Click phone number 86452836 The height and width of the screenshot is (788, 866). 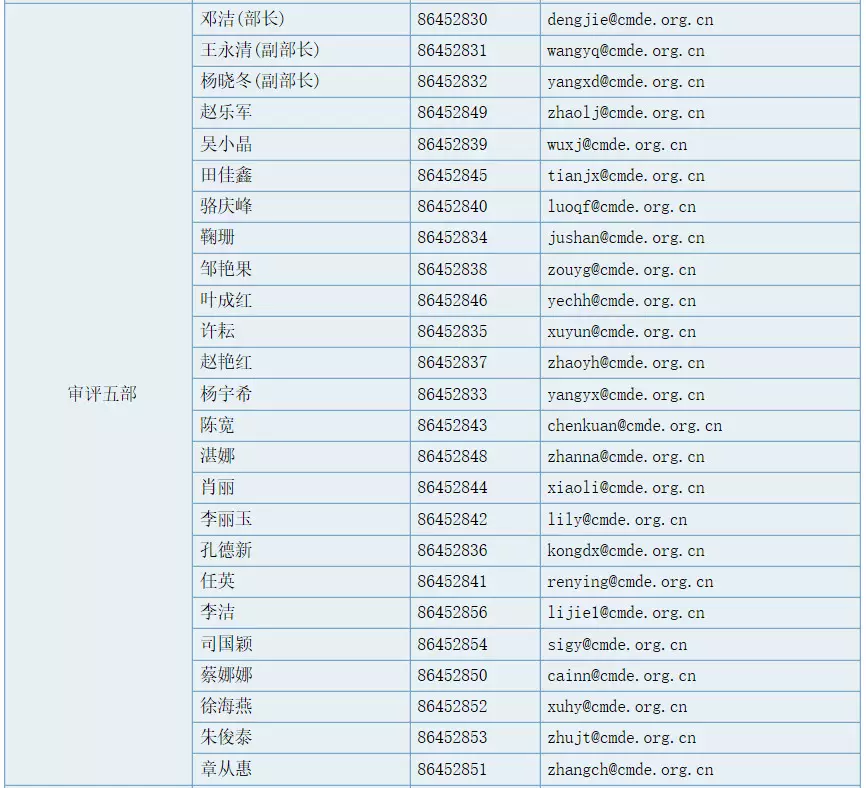click(452, 551)
